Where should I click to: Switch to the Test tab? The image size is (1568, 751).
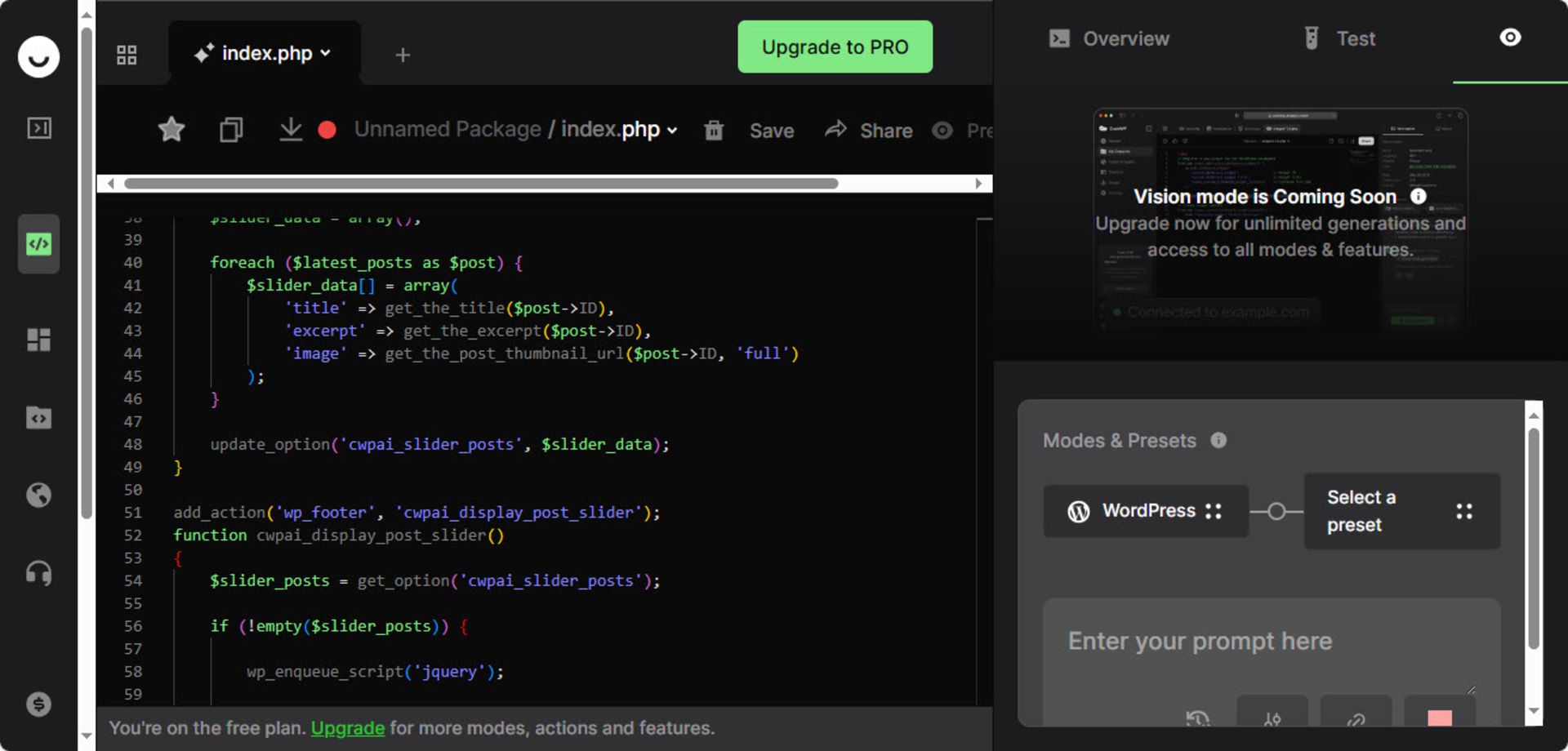1339,38
